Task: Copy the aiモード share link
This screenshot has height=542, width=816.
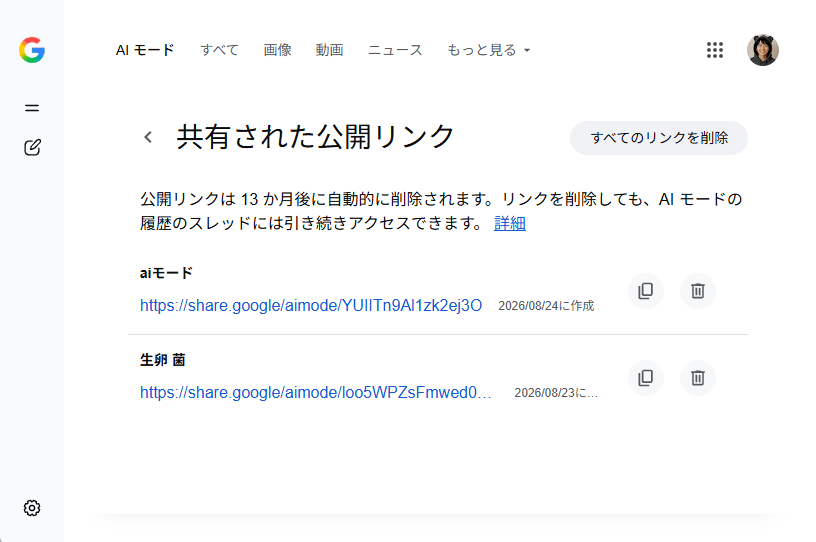Action: 645,291
